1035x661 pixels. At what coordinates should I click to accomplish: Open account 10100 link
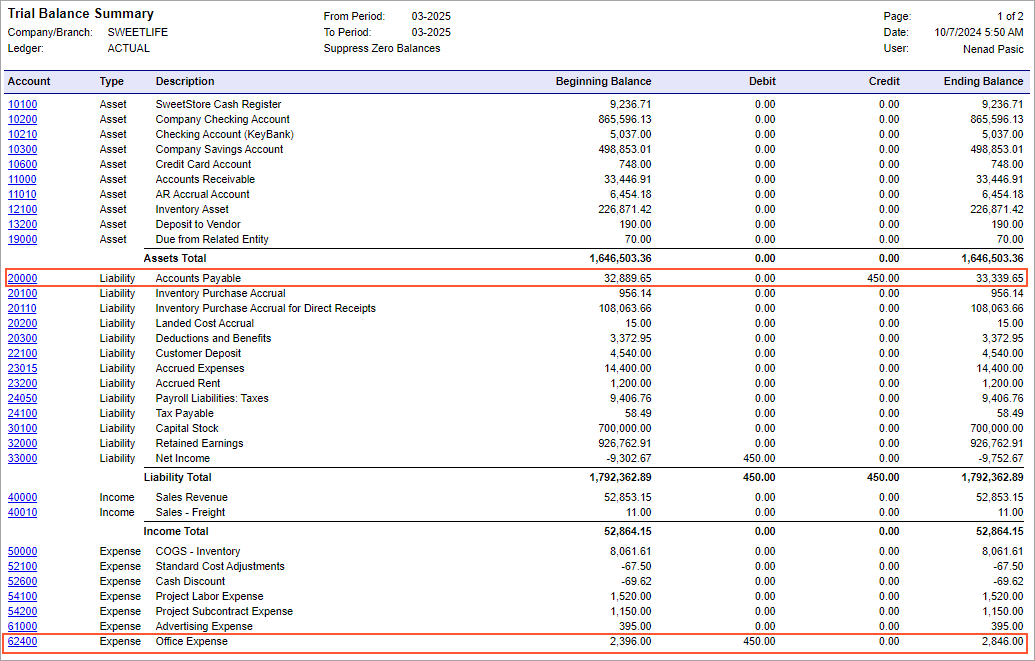pyautogui.click(x=22, y=104)
